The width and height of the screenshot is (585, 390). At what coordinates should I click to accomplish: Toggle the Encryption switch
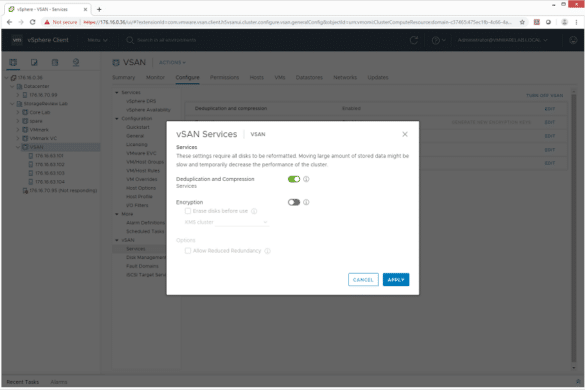(294, 202)
